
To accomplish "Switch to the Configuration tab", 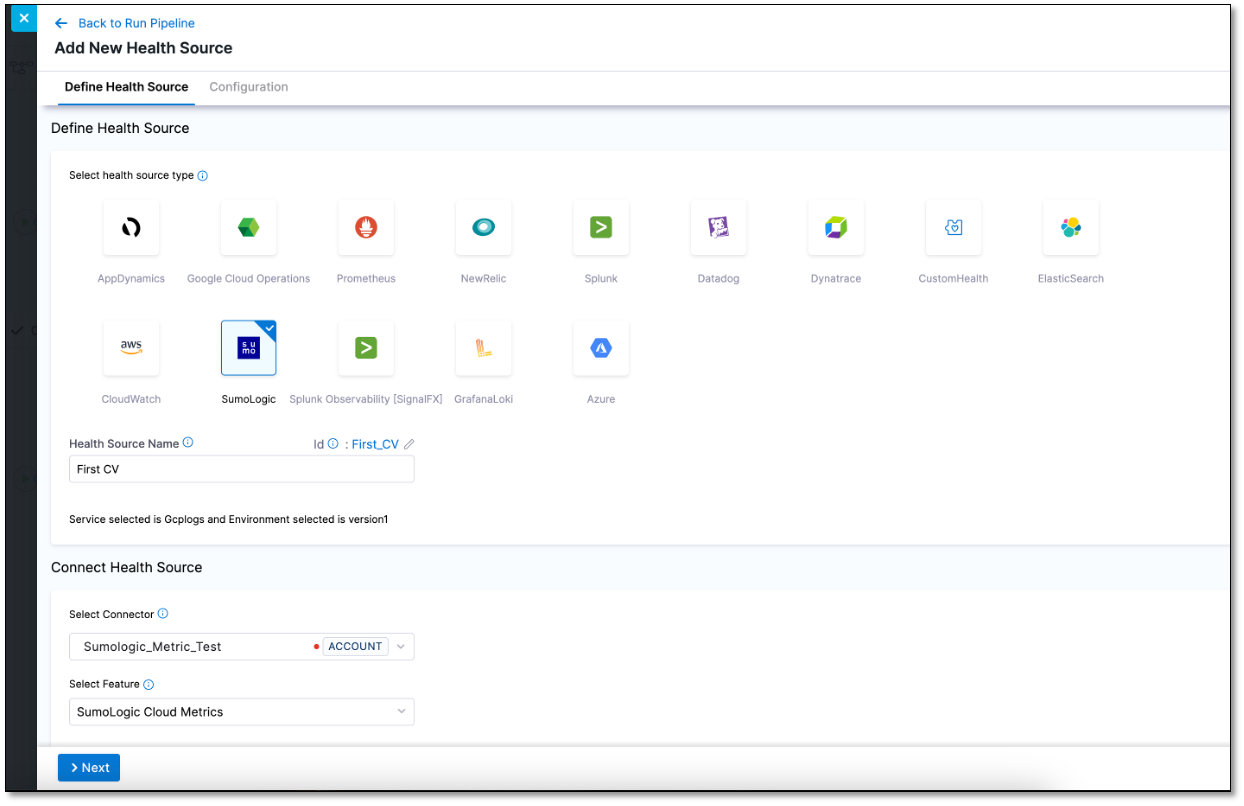I will [248, 87].
